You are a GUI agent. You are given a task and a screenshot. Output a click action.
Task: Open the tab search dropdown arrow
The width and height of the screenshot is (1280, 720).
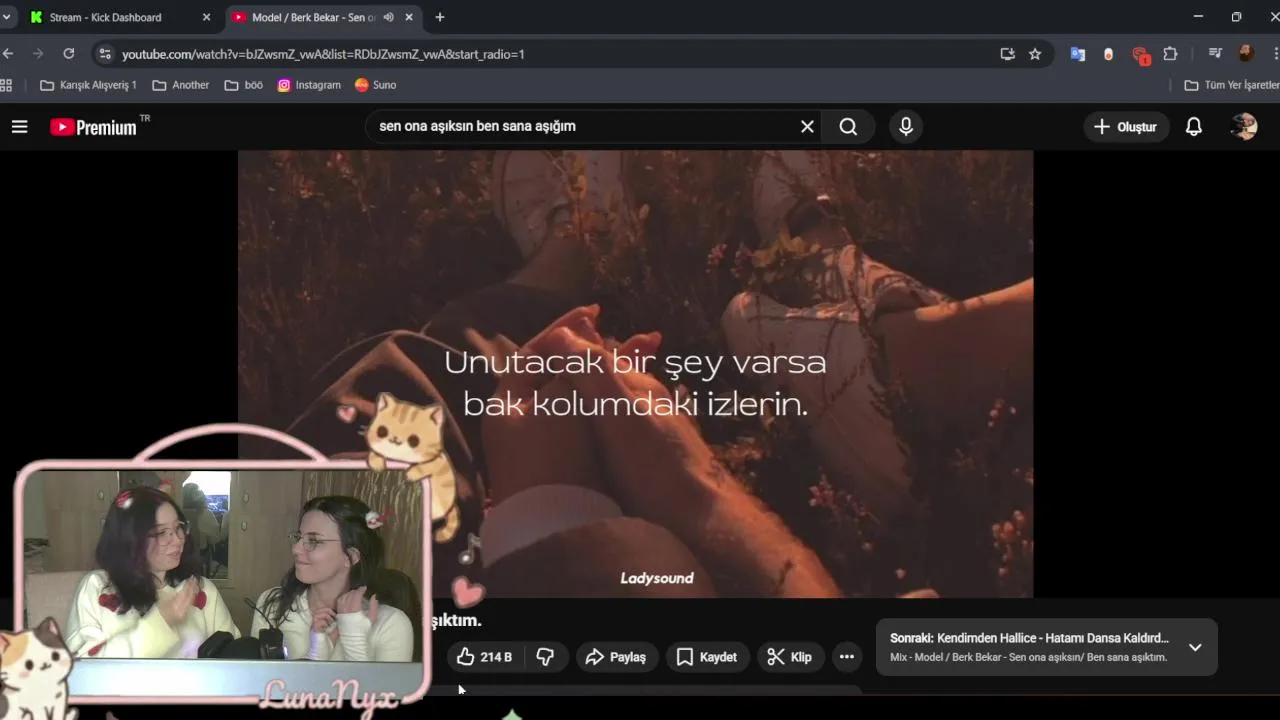pos(6,17)
